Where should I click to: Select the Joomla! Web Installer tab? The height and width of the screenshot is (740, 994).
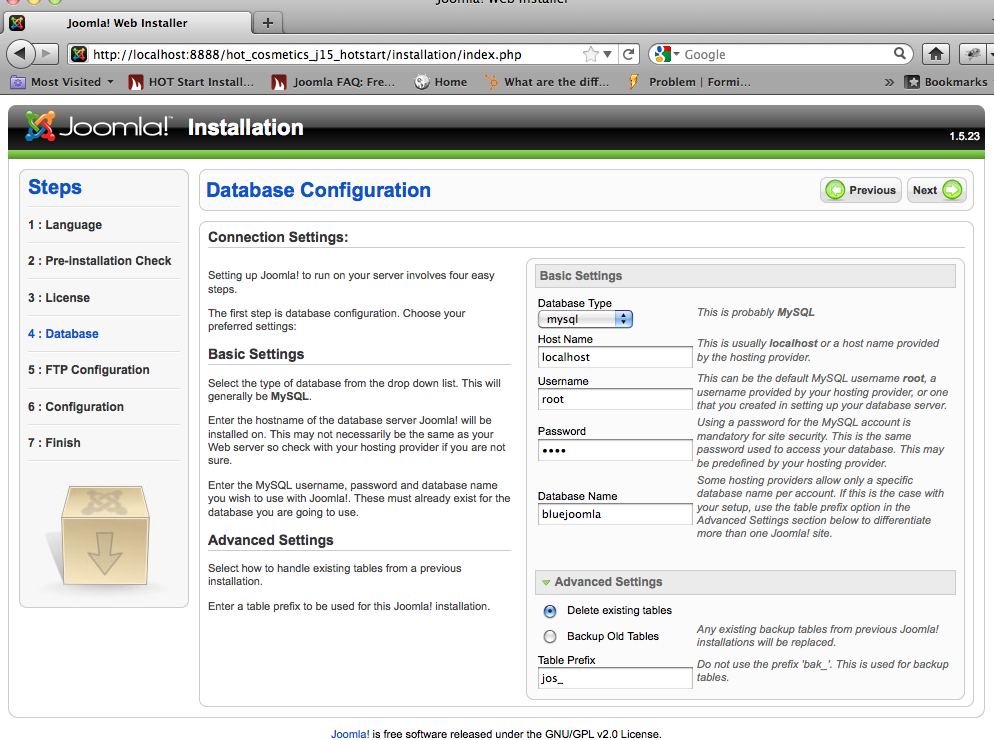point(127,23)
